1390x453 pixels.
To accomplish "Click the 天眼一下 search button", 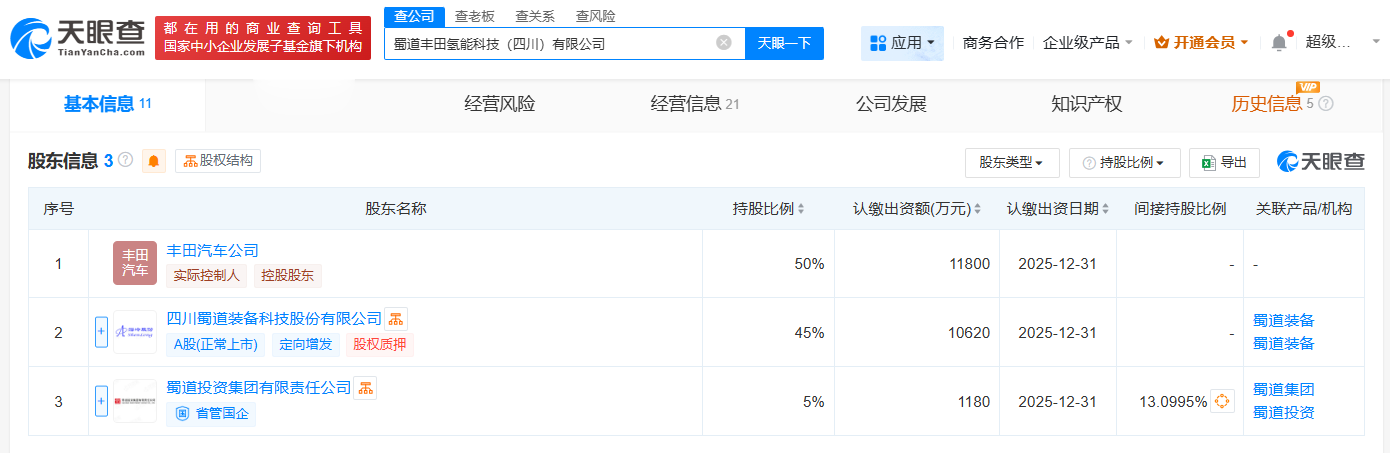I will point(784,43).
